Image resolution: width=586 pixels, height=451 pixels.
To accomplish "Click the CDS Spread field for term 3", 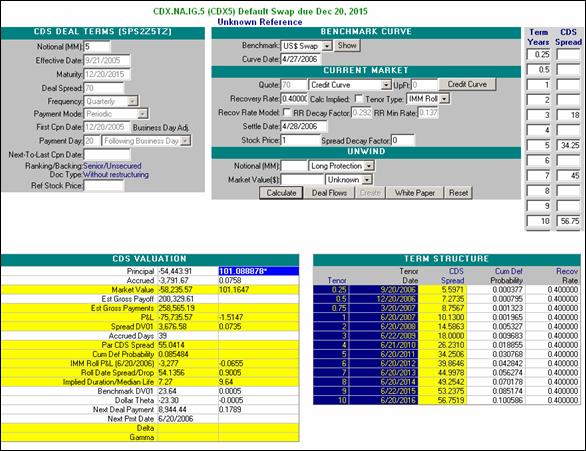I will [568, 115].
